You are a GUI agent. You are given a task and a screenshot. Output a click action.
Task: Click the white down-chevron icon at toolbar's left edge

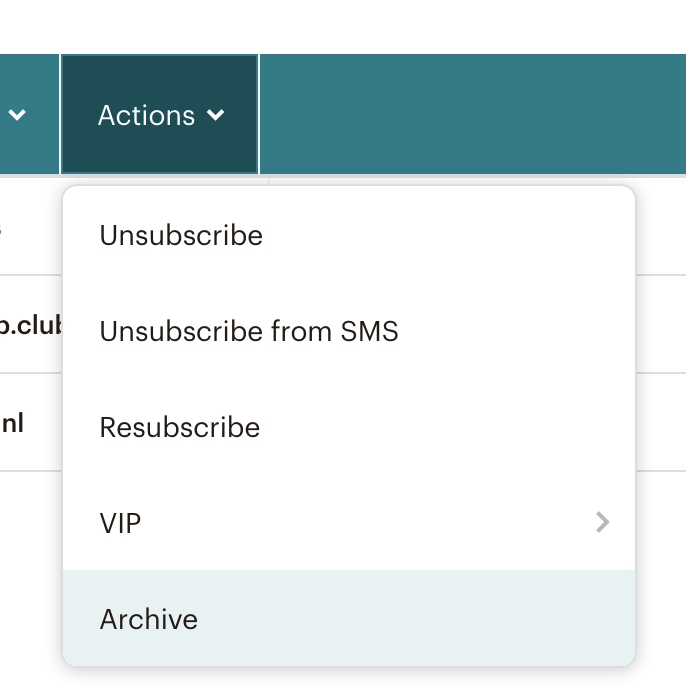[x=17, y=115]
